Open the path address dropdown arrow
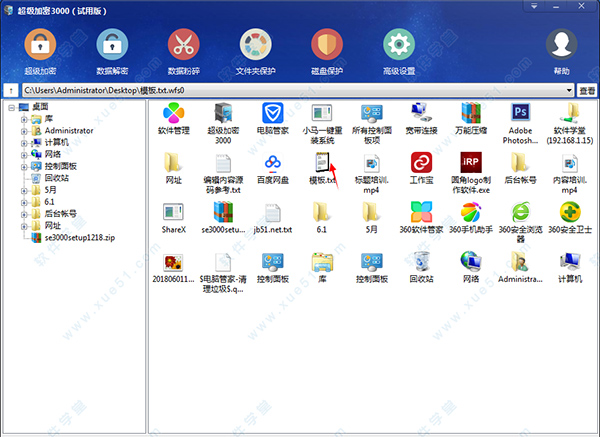Image resolution: width=600 pixels, height=437 pixels. pos(567,90)
